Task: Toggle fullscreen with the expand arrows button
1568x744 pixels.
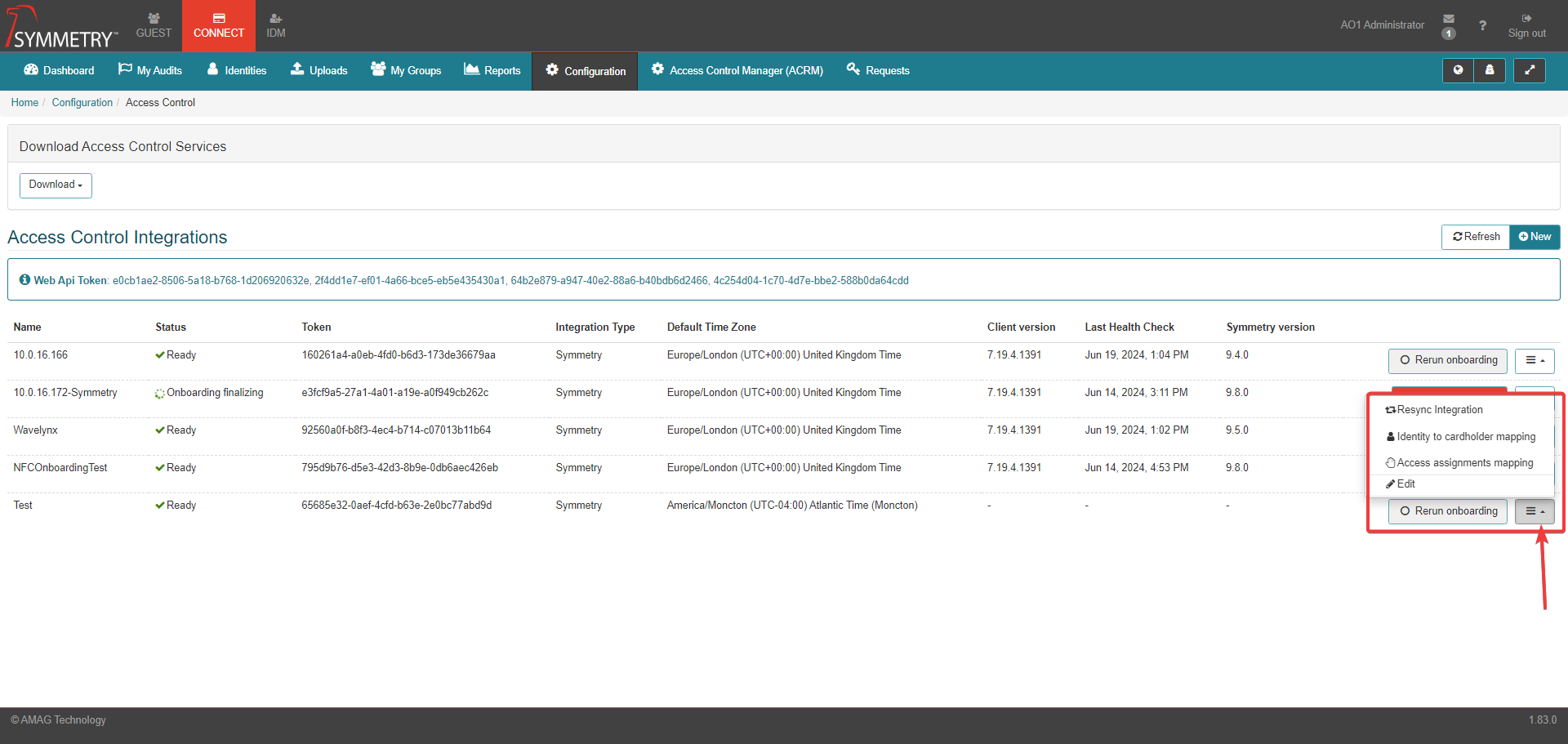Action: point(1530,70)
